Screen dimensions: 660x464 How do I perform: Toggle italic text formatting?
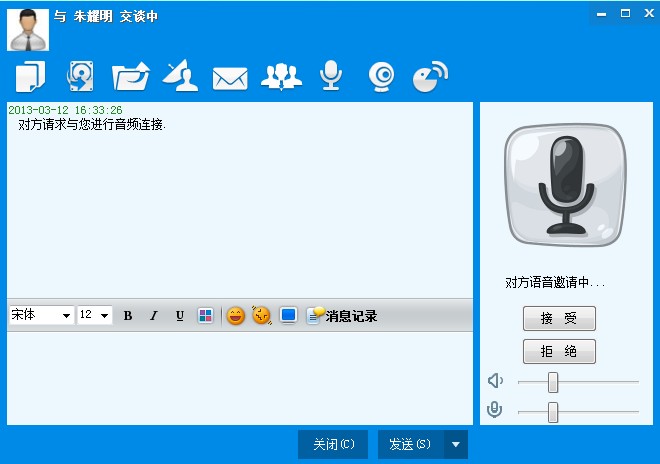(x=154, y=315)
